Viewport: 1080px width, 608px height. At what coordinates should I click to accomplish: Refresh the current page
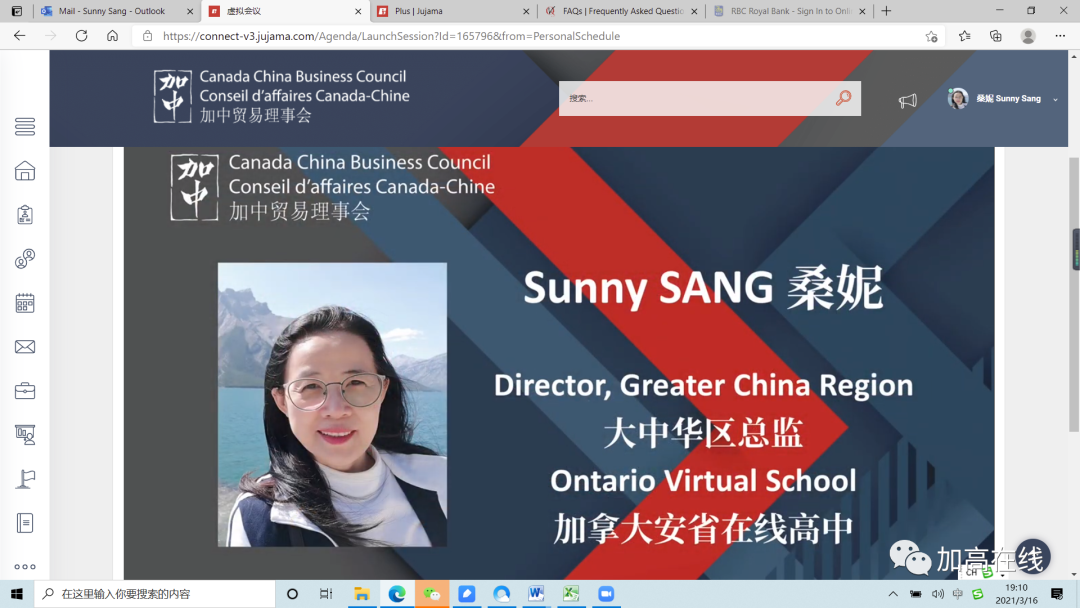coord(81,36)
